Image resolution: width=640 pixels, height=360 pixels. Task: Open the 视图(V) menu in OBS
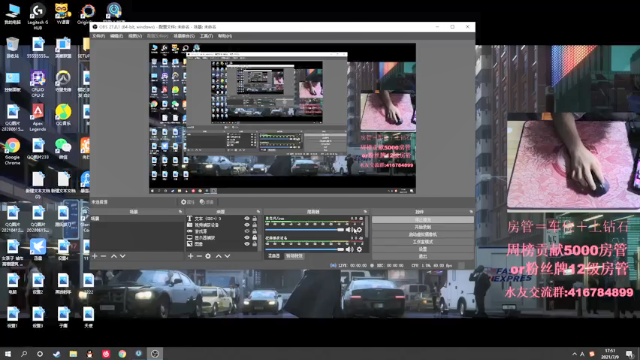pyautogui.click(x=135, y=36)
